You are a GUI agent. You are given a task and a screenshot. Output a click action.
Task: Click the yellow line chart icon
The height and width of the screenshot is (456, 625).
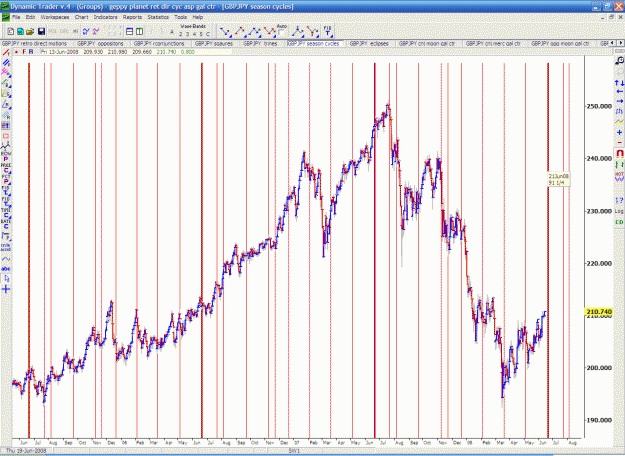click(619, 121)
